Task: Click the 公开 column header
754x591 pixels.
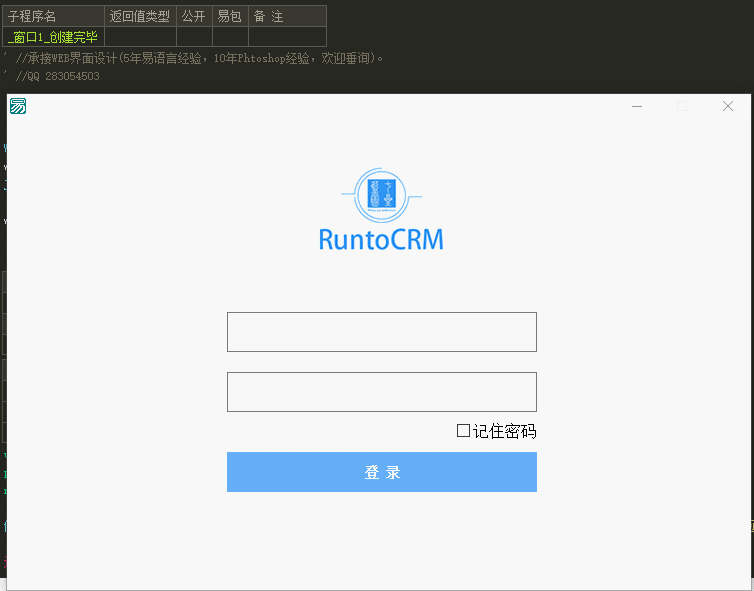Action: [x=194, y=16]
